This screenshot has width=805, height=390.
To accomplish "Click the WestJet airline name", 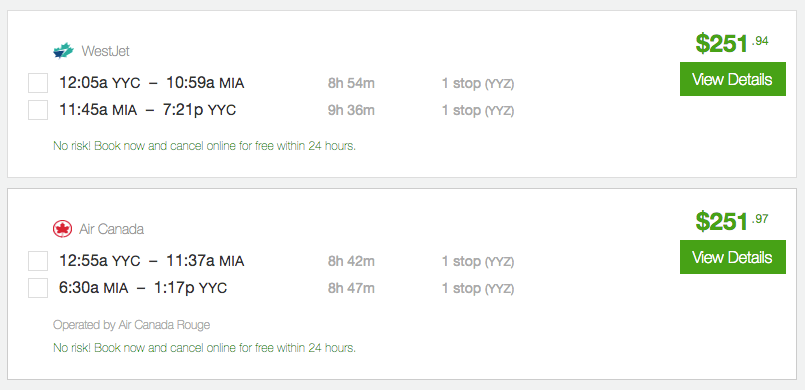I will 105,51.
